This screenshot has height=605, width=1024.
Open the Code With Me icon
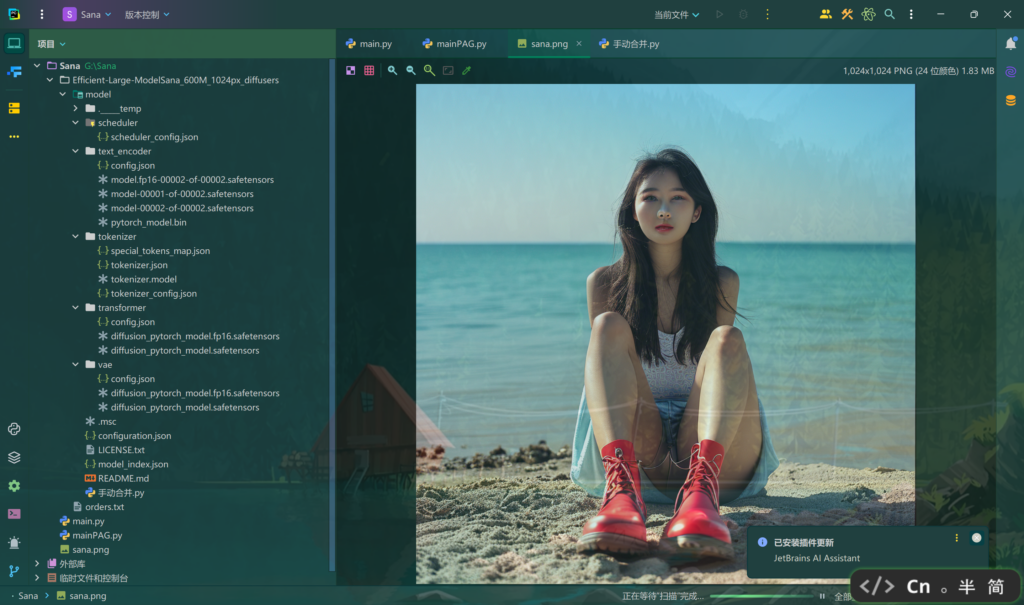pyautogui.click(x=825, y=15)
